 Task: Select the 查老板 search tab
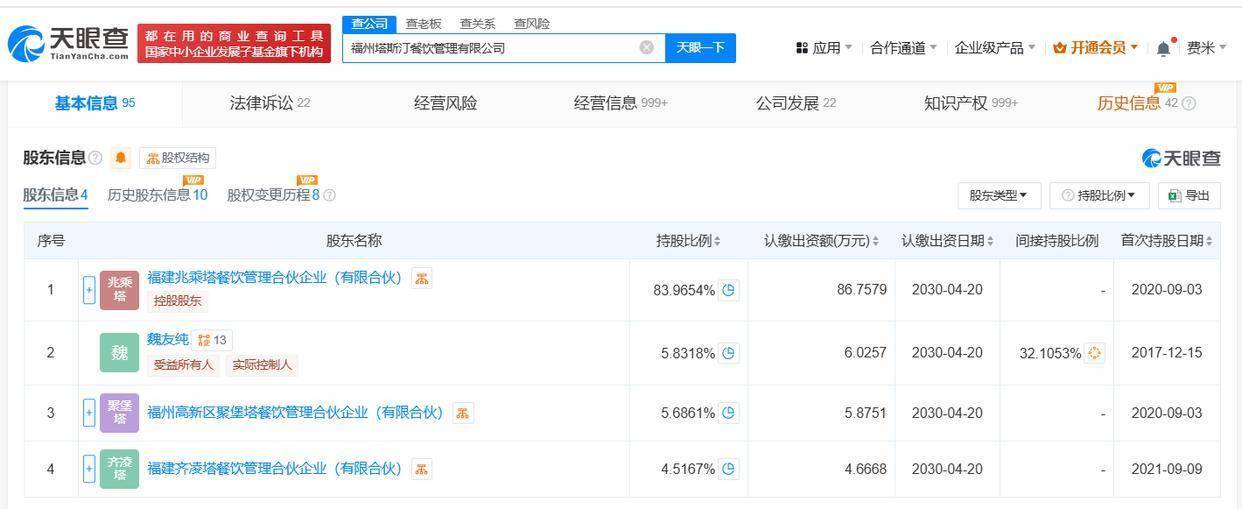(x=423, y=24)
